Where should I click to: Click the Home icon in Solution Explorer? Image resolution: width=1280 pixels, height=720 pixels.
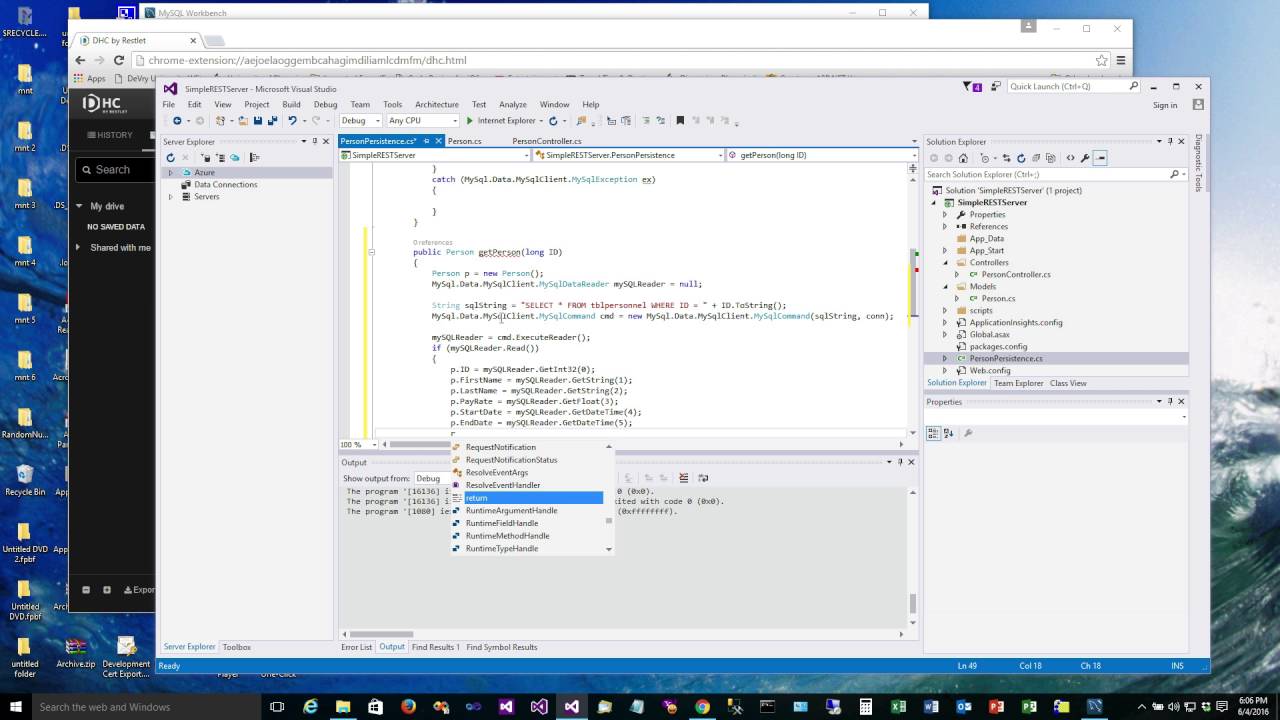(963, 158)
